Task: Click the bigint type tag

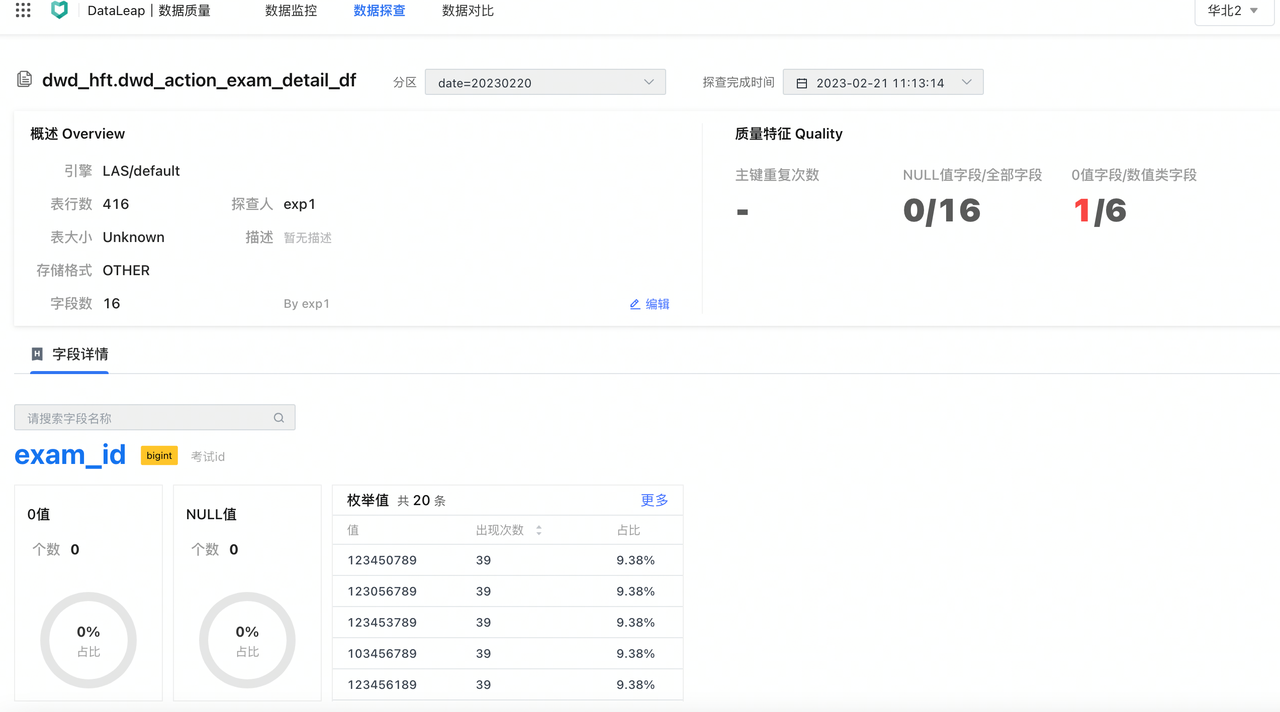Action: tap(159, 456)
